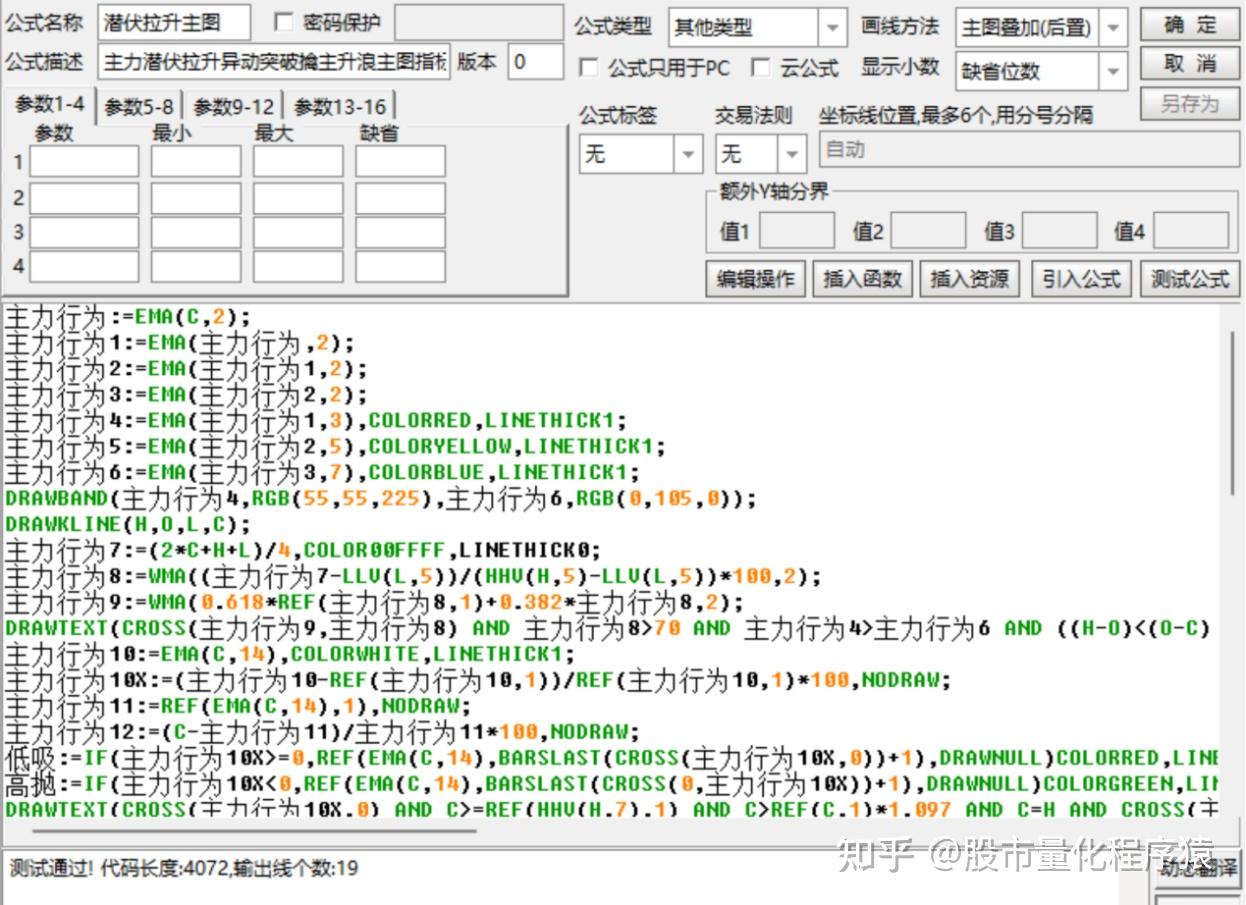1246x905 pixels.
Task: Click the 测试通过 status message
Action: pos(183,868)
